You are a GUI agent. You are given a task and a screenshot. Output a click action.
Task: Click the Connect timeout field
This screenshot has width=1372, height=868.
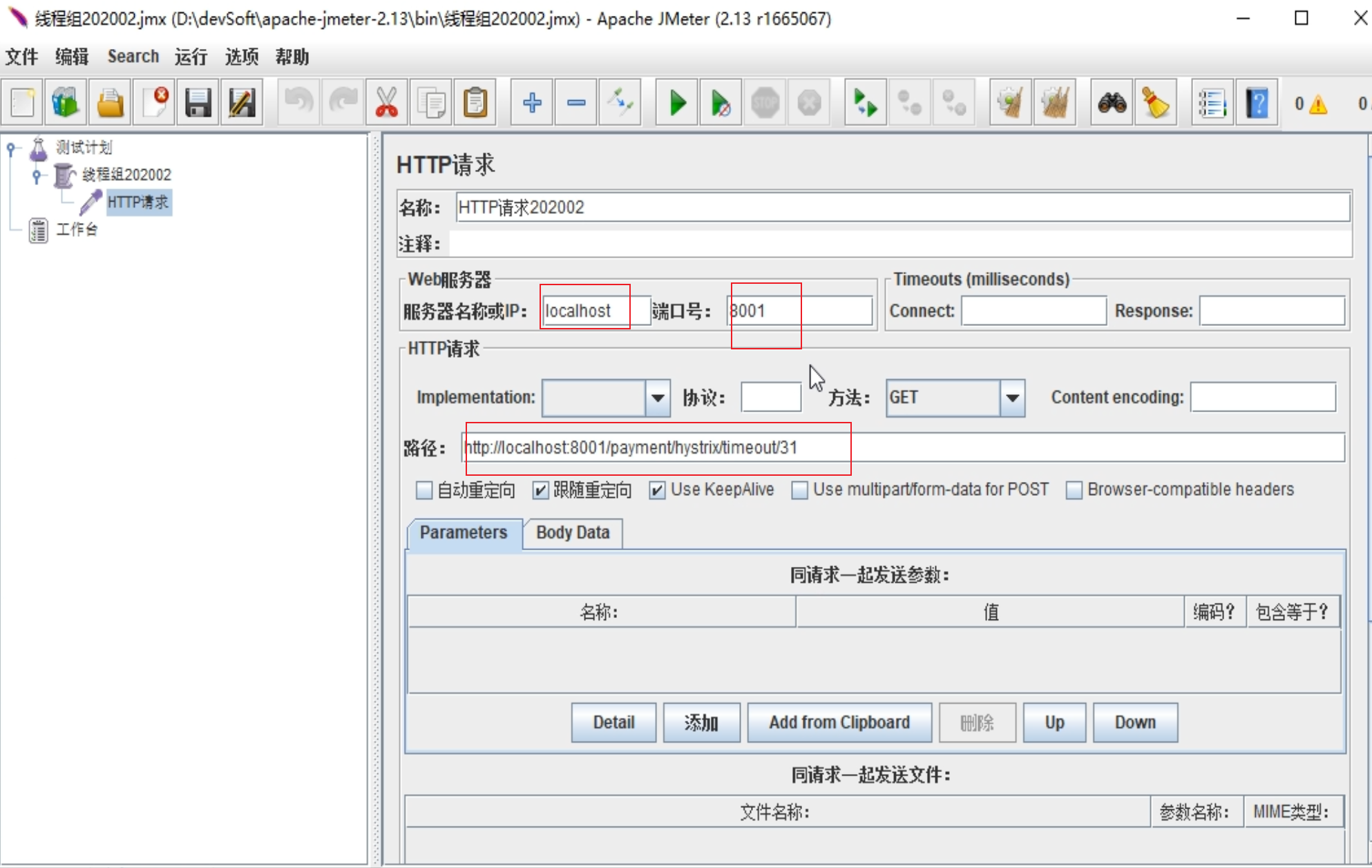[1033, 311]
